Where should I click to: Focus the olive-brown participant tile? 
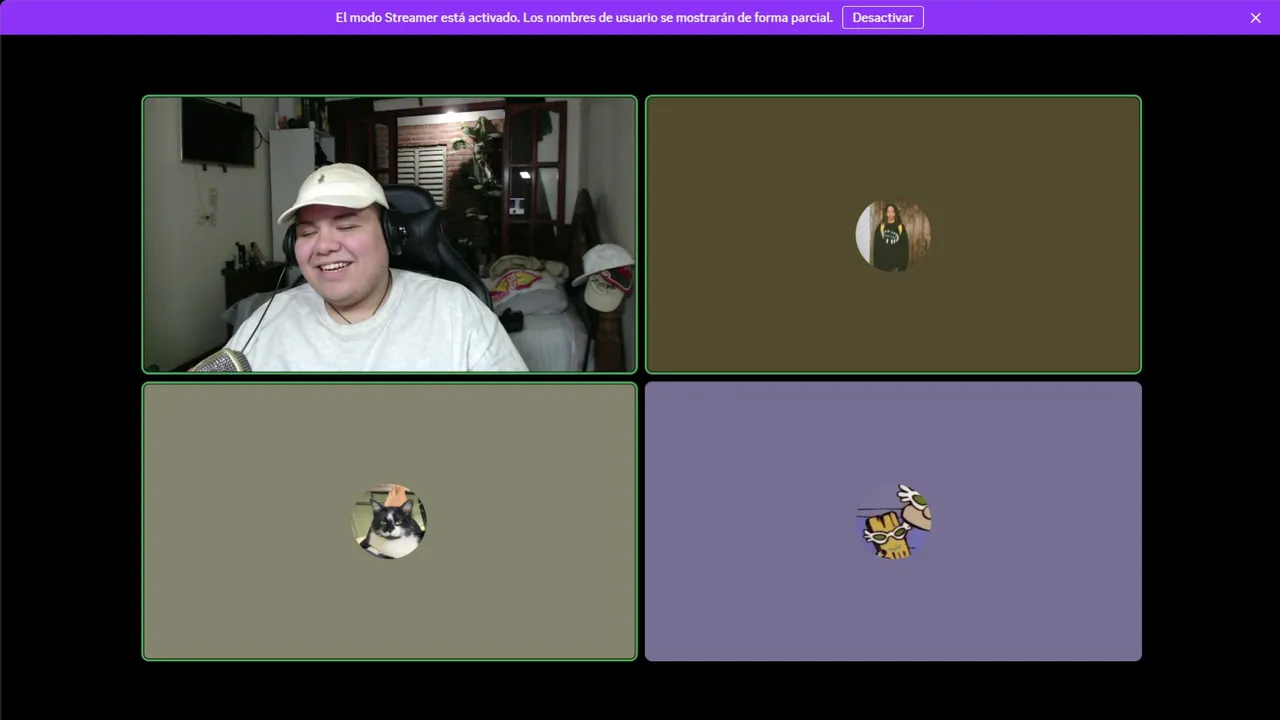click(893, 234)
